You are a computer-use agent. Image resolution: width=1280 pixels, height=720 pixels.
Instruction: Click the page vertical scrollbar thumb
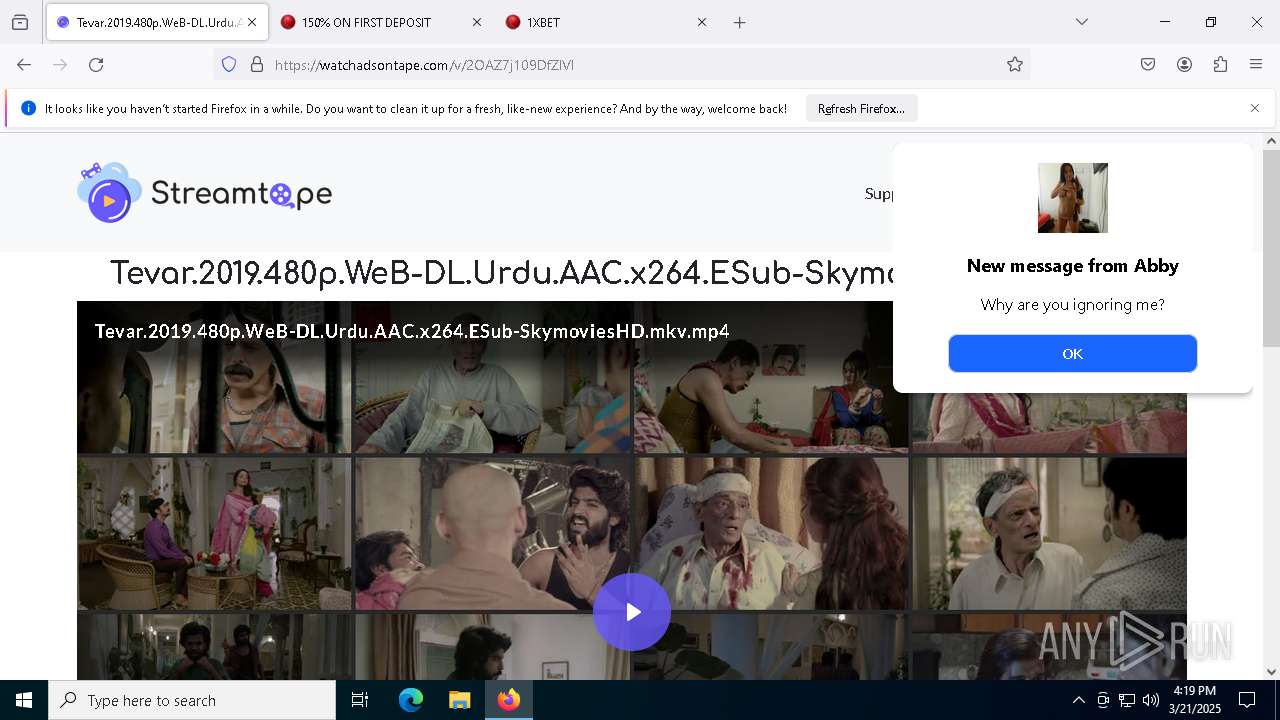(x=1271, y=248)
